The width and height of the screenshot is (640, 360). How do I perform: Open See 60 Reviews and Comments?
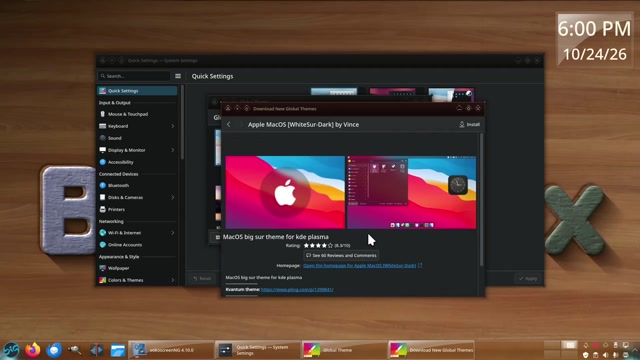coord(341,256)
